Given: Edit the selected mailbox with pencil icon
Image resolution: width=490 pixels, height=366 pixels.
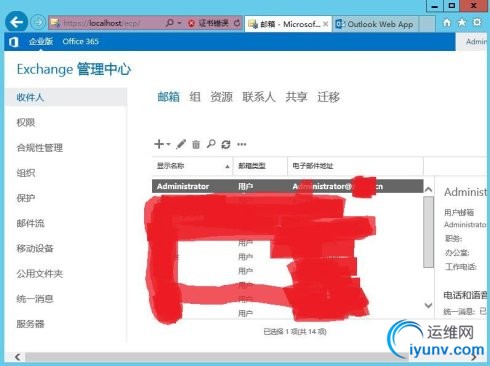Looking at the screenshot, I should click(x=181, y=144).
